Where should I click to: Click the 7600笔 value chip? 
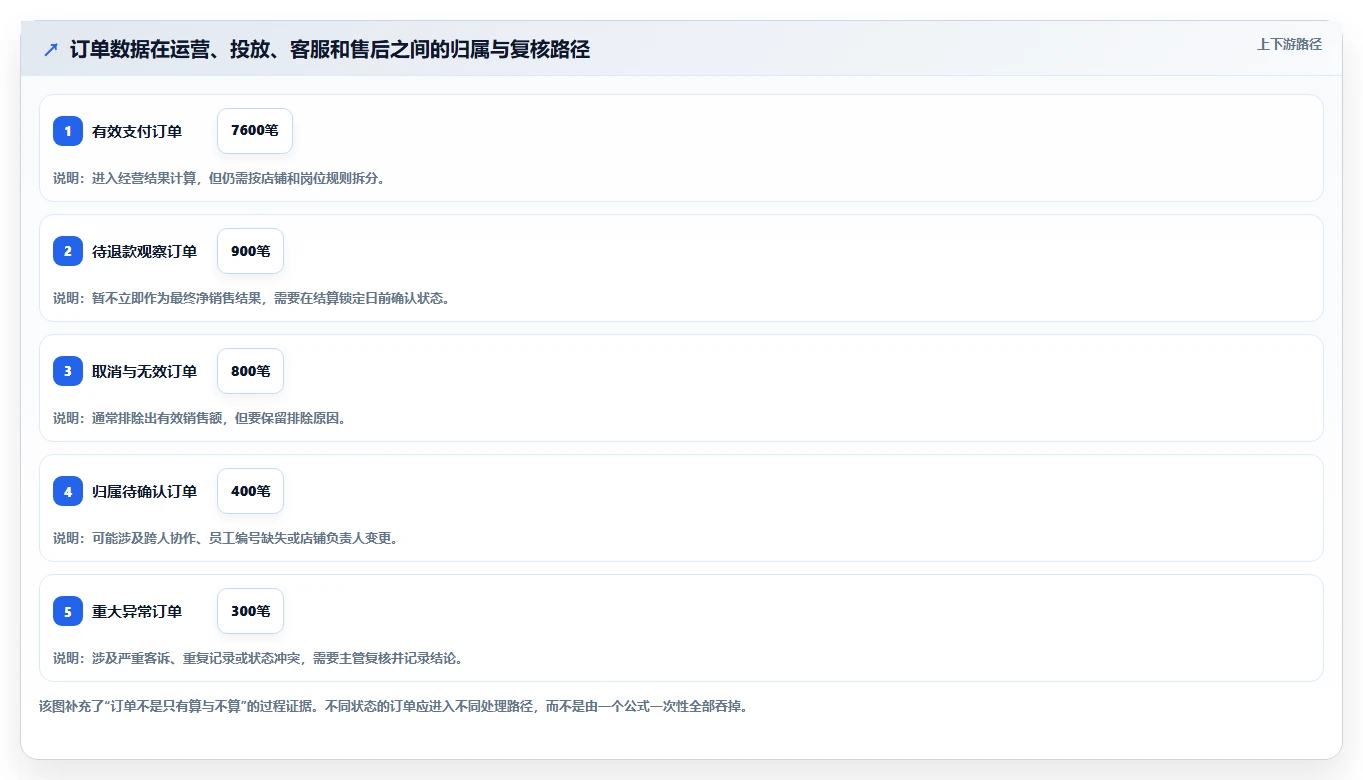point(255,131)
